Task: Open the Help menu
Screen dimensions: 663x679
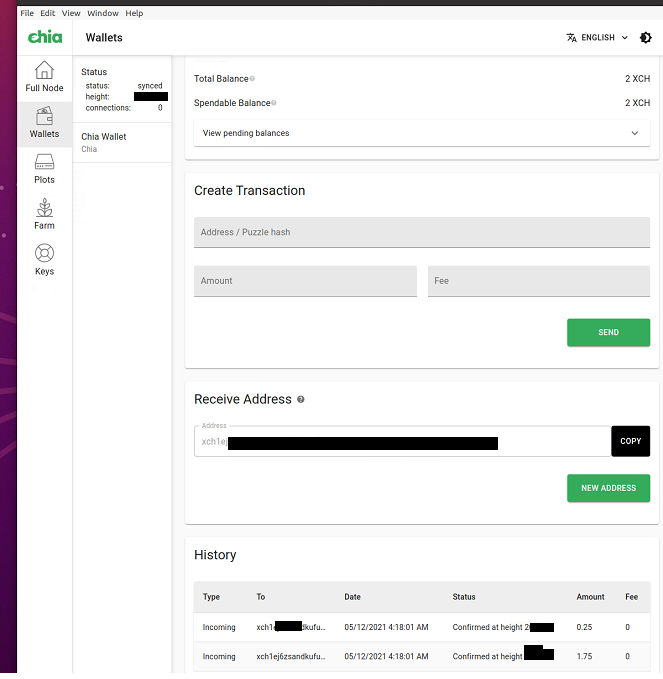Action: (x=134, y=13)
